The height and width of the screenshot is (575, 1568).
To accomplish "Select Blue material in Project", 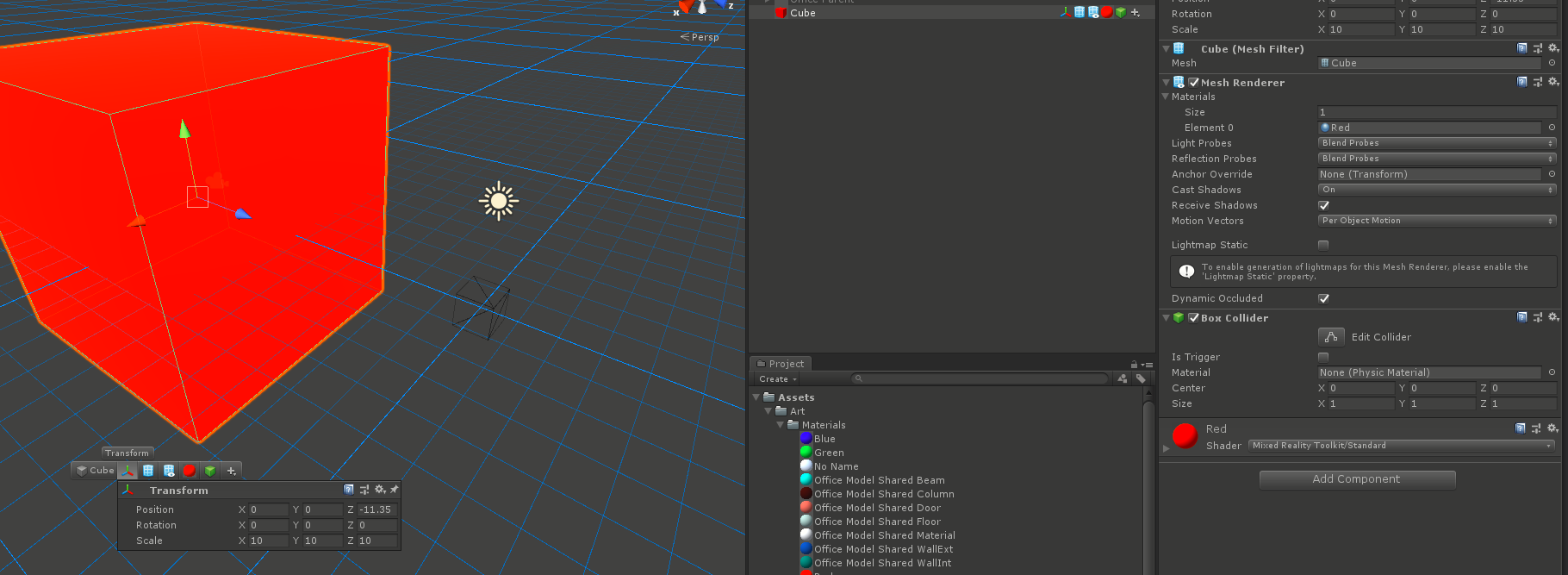I will click(x=824, y=439).
